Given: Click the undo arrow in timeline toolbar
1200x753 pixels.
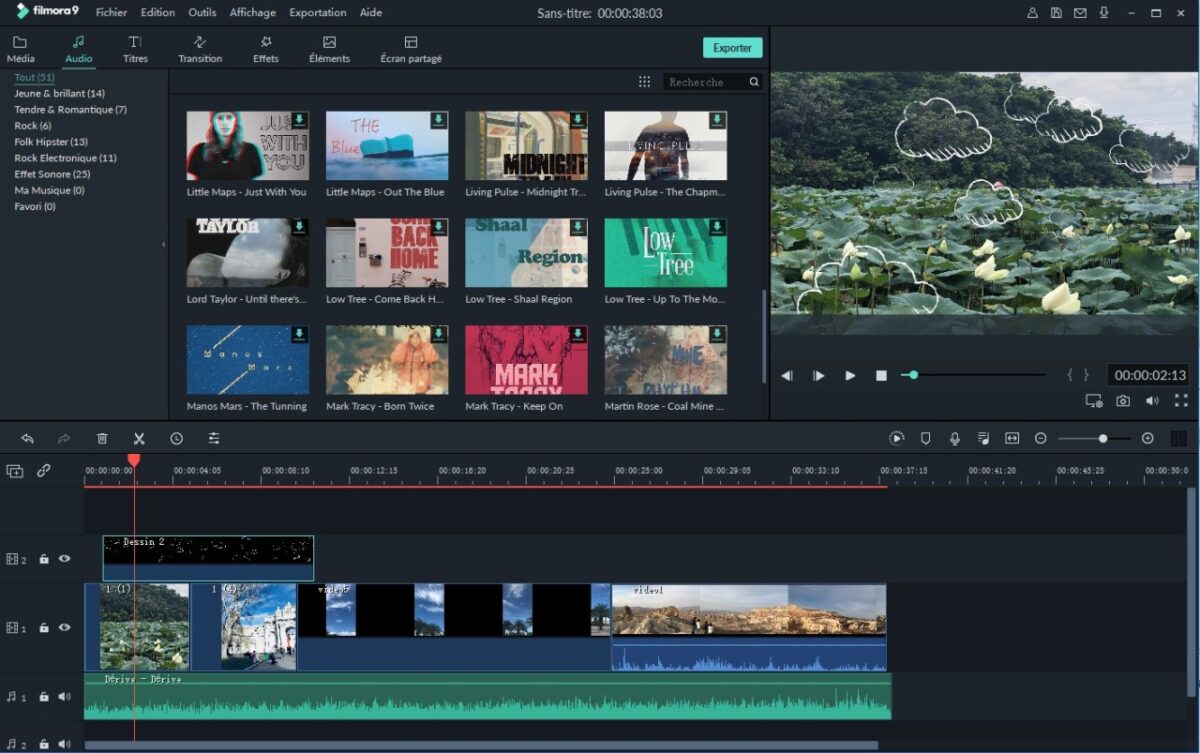Looking at the screenshot, I should (27, 438).
